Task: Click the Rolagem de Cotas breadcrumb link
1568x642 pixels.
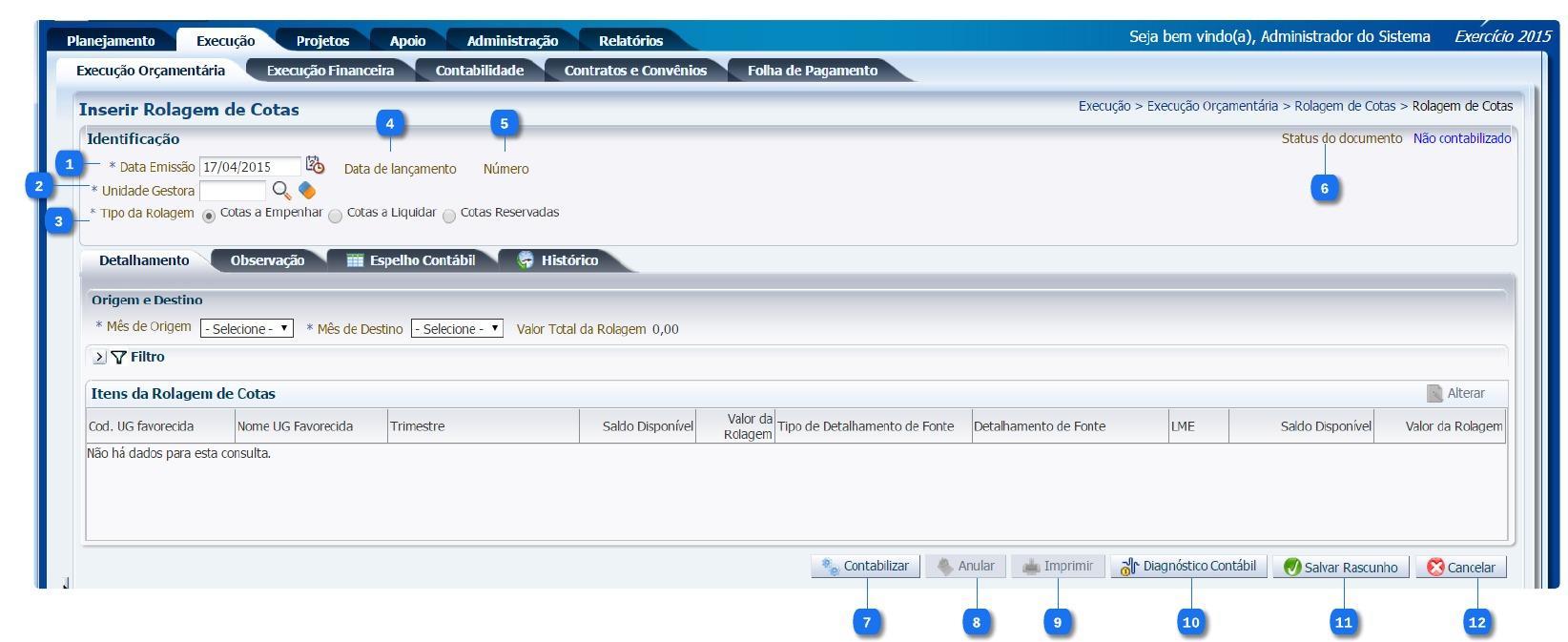Action: [1344, 106]
